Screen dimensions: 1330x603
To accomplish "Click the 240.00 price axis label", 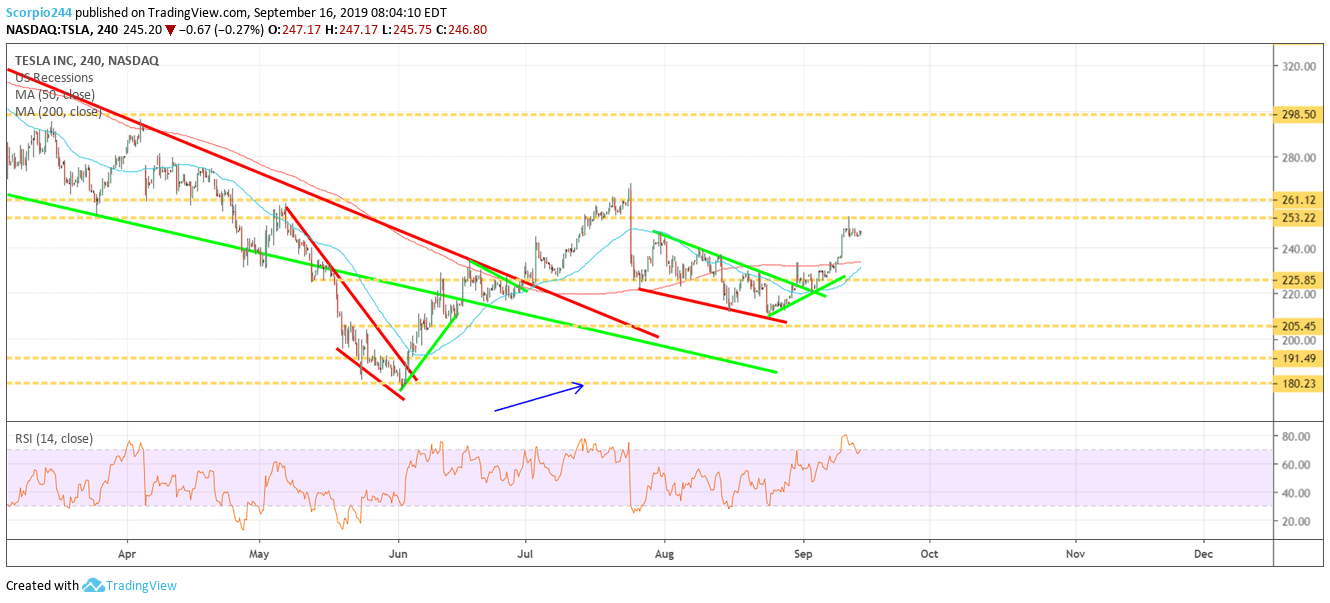I will pyautogui.click(x=1298, y=248).
